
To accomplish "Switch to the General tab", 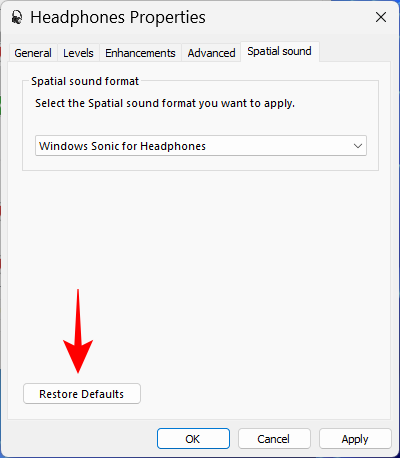I will (33, 53).
